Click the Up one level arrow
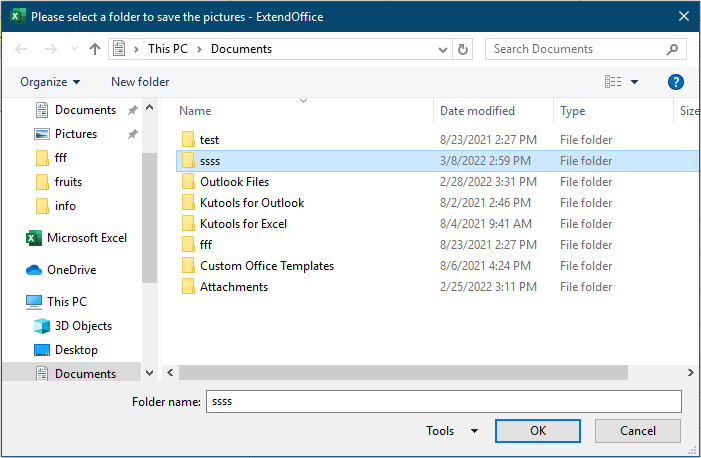 coord(95,49)
